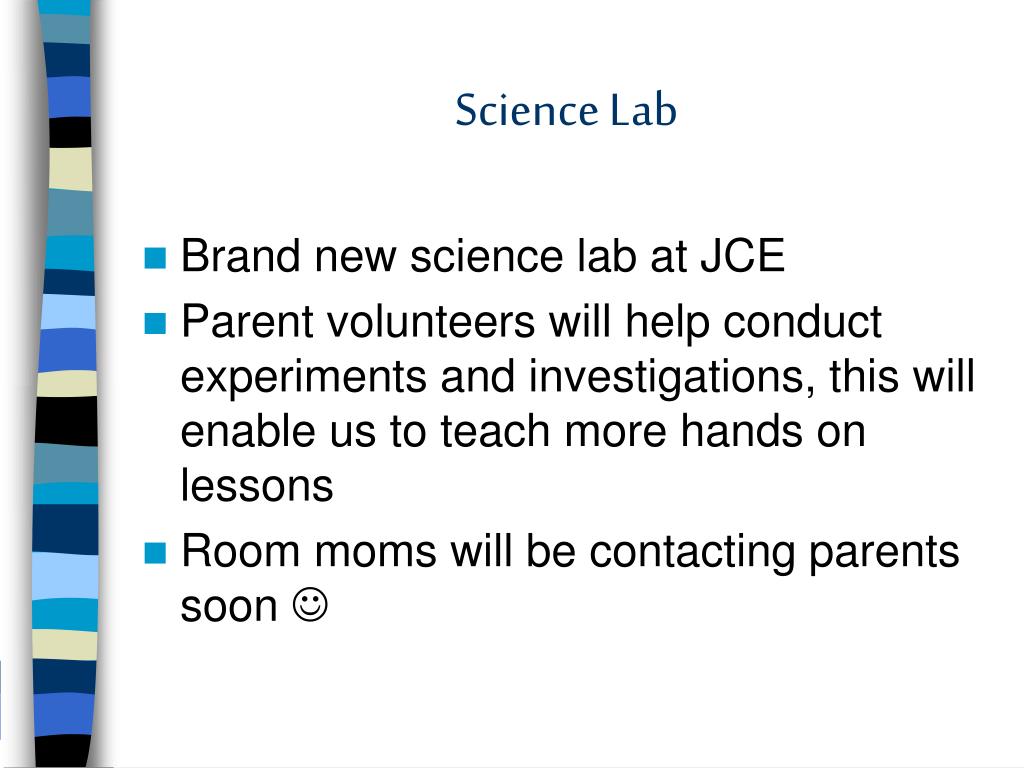Select the text Brand new science lab

[x=409, y=255]
